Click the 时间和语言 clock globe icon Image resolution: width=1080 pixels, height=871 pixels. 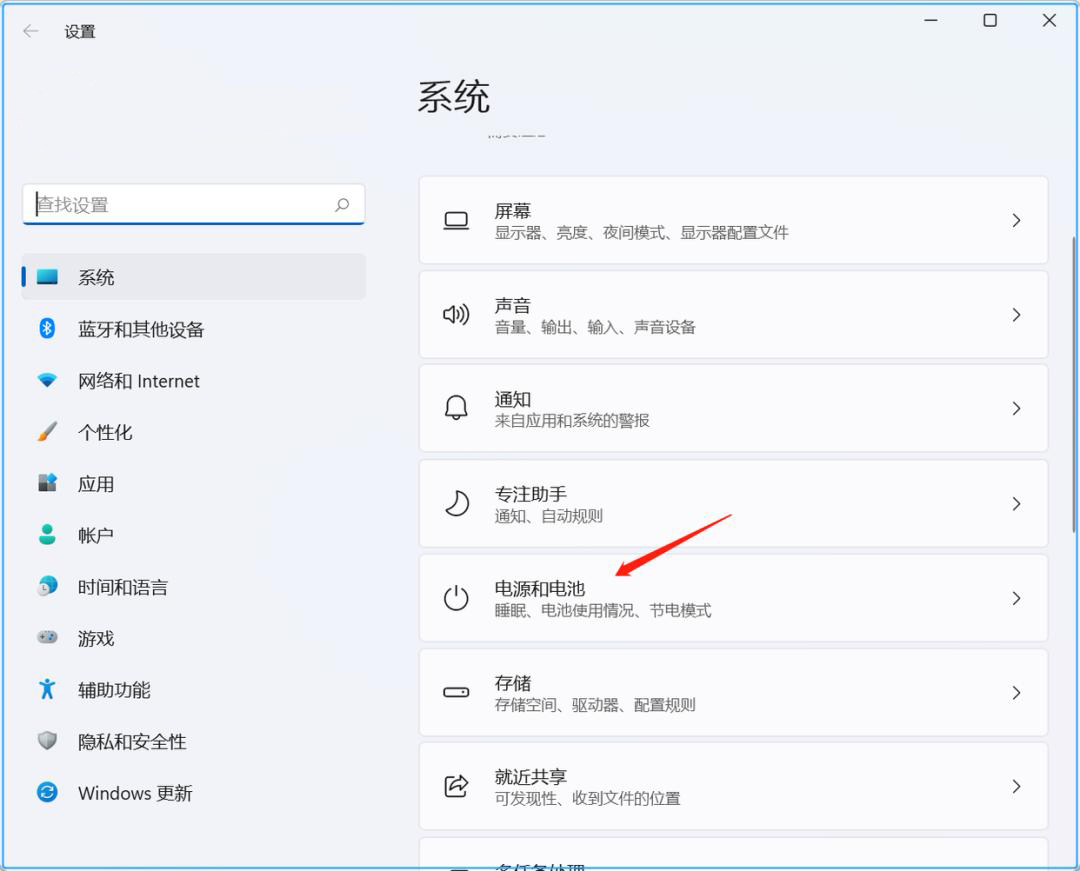[x=47, y=586]
